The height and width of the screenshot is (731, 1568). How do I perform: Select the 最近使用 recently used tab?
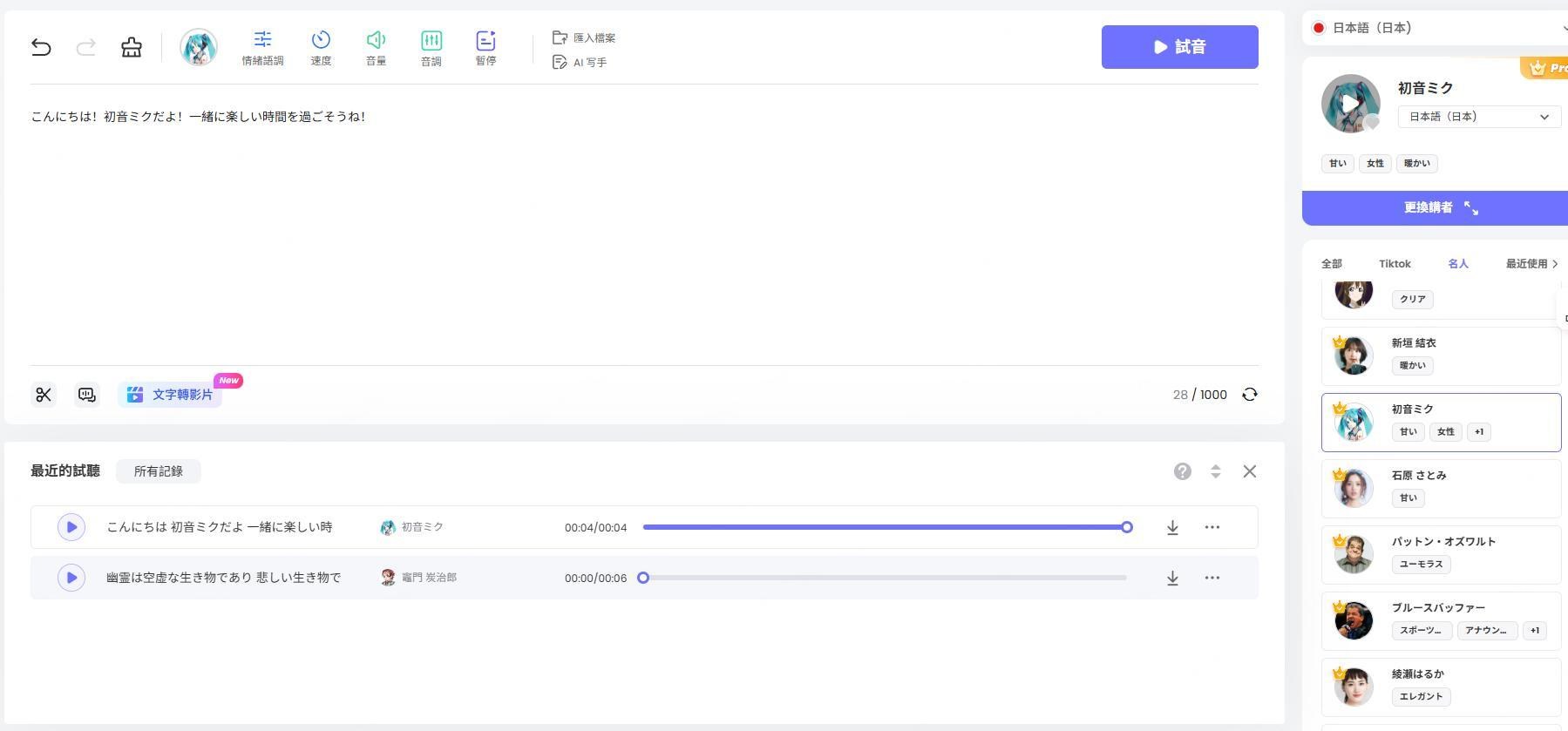[x=1531, y=264]
